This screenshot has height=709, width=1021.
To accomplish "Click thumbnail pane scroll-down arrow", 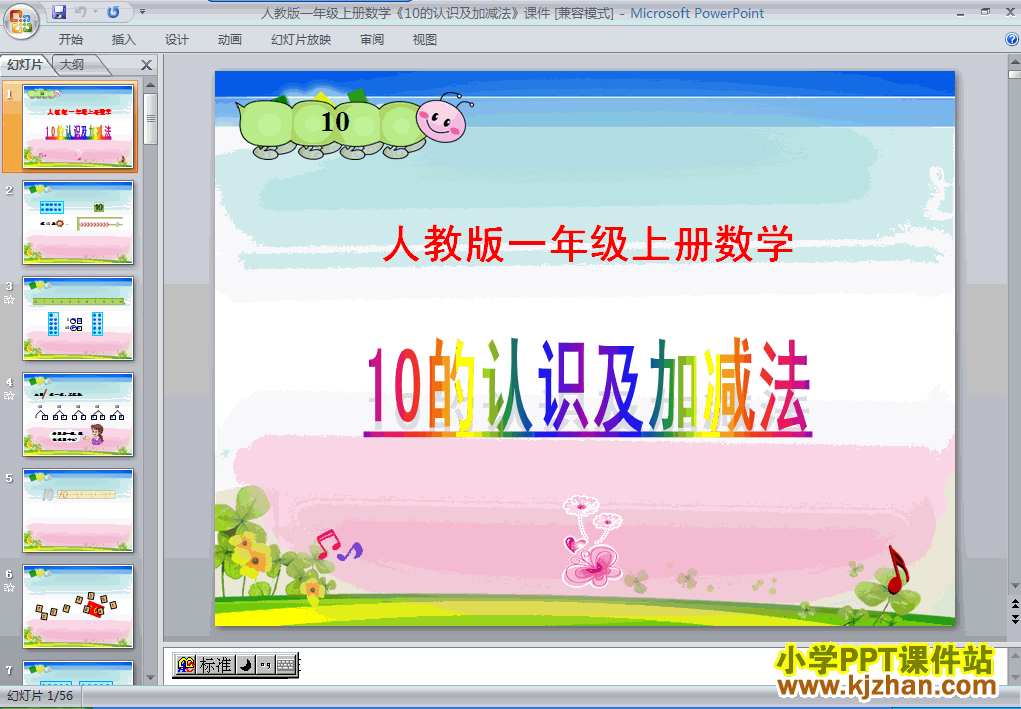I will coord(150,678).
